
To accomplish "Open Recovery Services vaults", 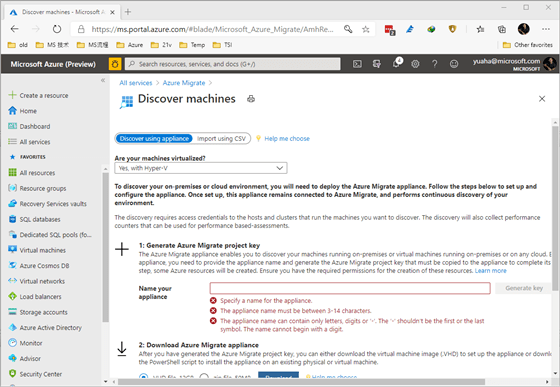I will pyautogui.click(x=48, y=203).
